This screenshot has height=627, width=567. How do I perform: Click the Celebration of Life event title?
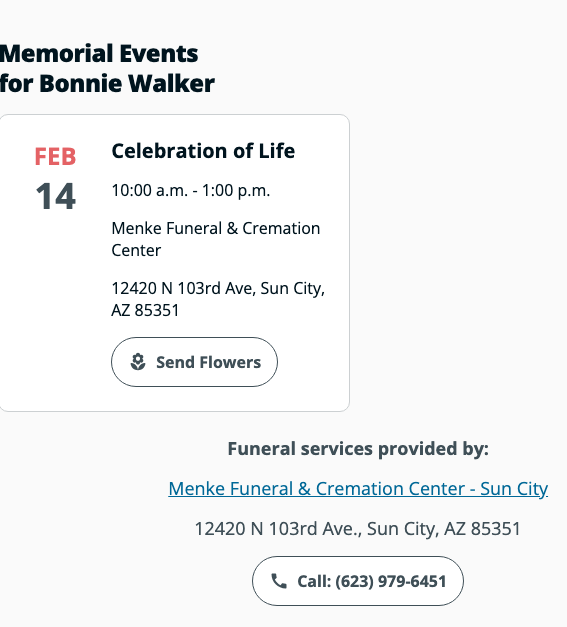click(x=203, y=151)
